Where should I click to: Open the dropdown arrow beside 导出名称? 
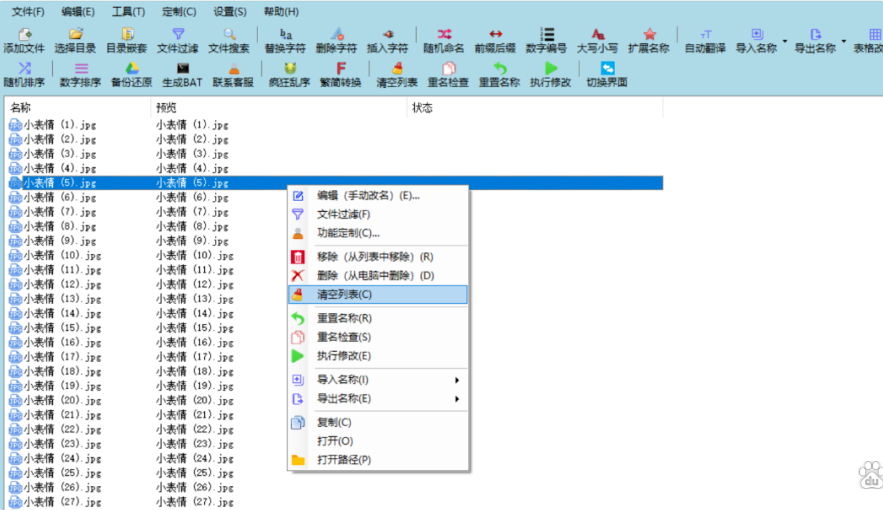(x=844, y=41)
